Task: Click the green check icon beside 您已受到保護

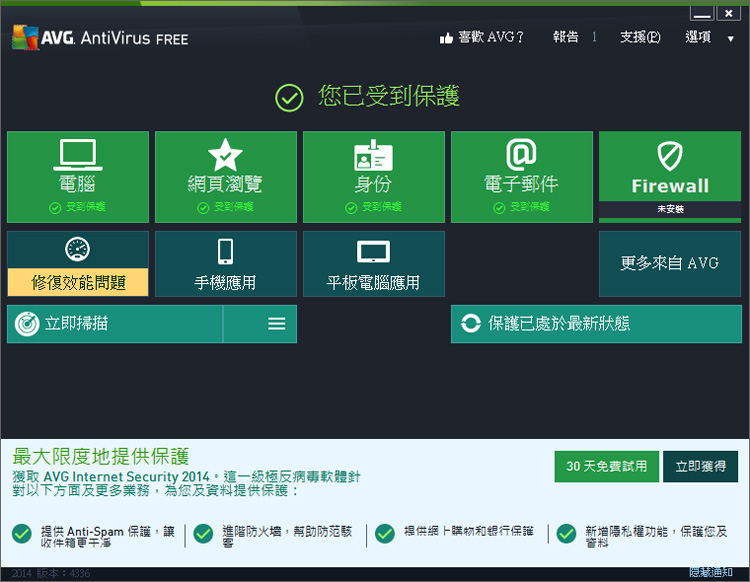Action: 289,98
